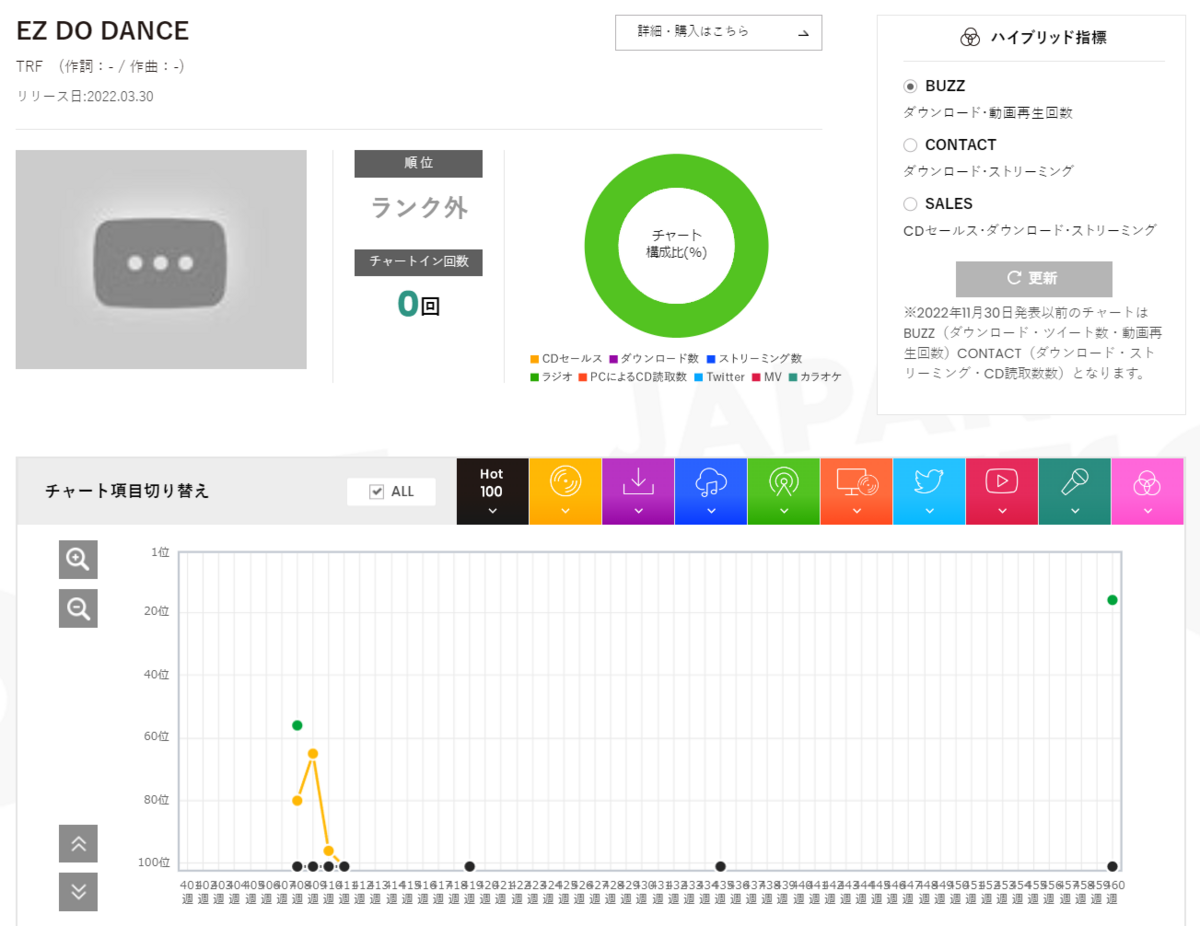The height and width of the screenshot is (926, 1200).
Task: Select the streaming cloud music icon tab
Action: pos(711,491)
